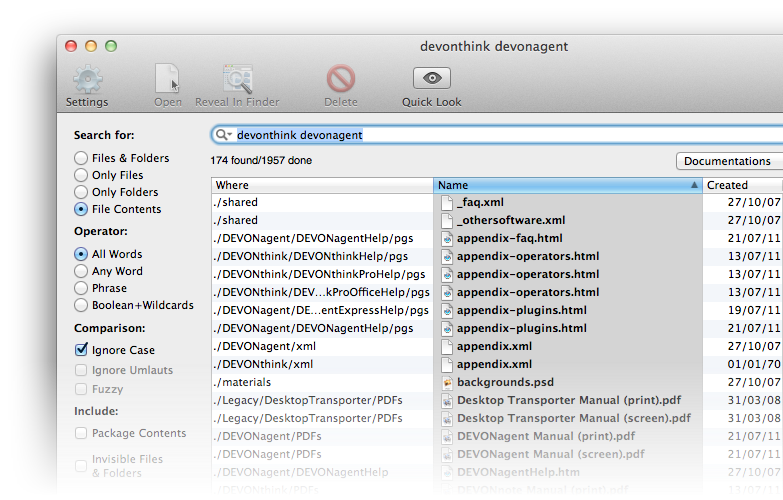Open the Settings gear in the toolbar
The width and height of the screenshot is (783, 500).
pos(87,80)
